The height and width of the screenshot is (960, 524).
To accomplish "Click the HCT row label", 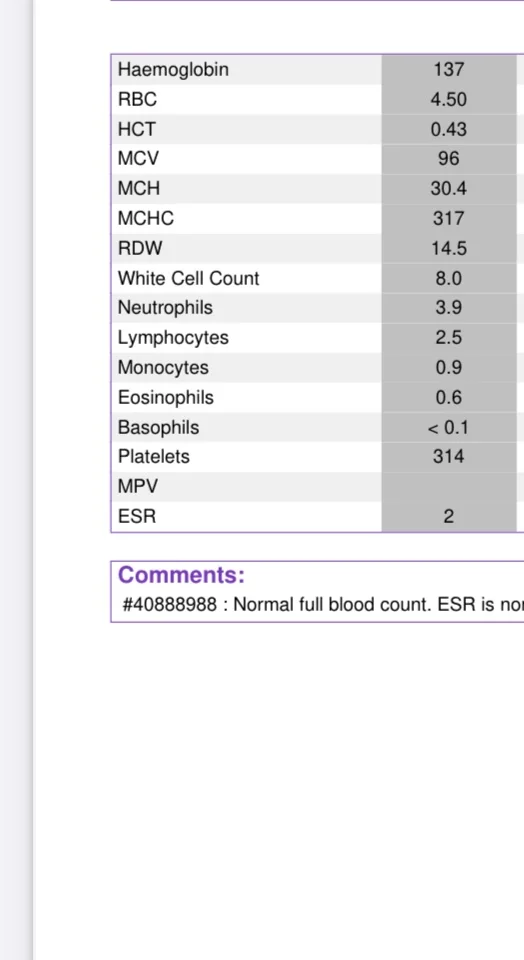I will [137, 129].
